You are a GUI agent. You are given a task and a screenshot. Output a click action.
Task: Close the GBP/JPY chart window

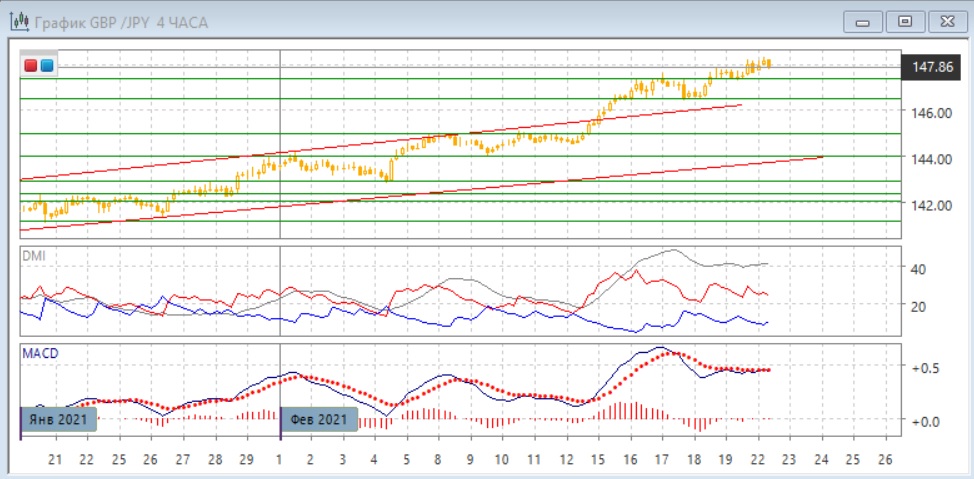coord(946,21)
